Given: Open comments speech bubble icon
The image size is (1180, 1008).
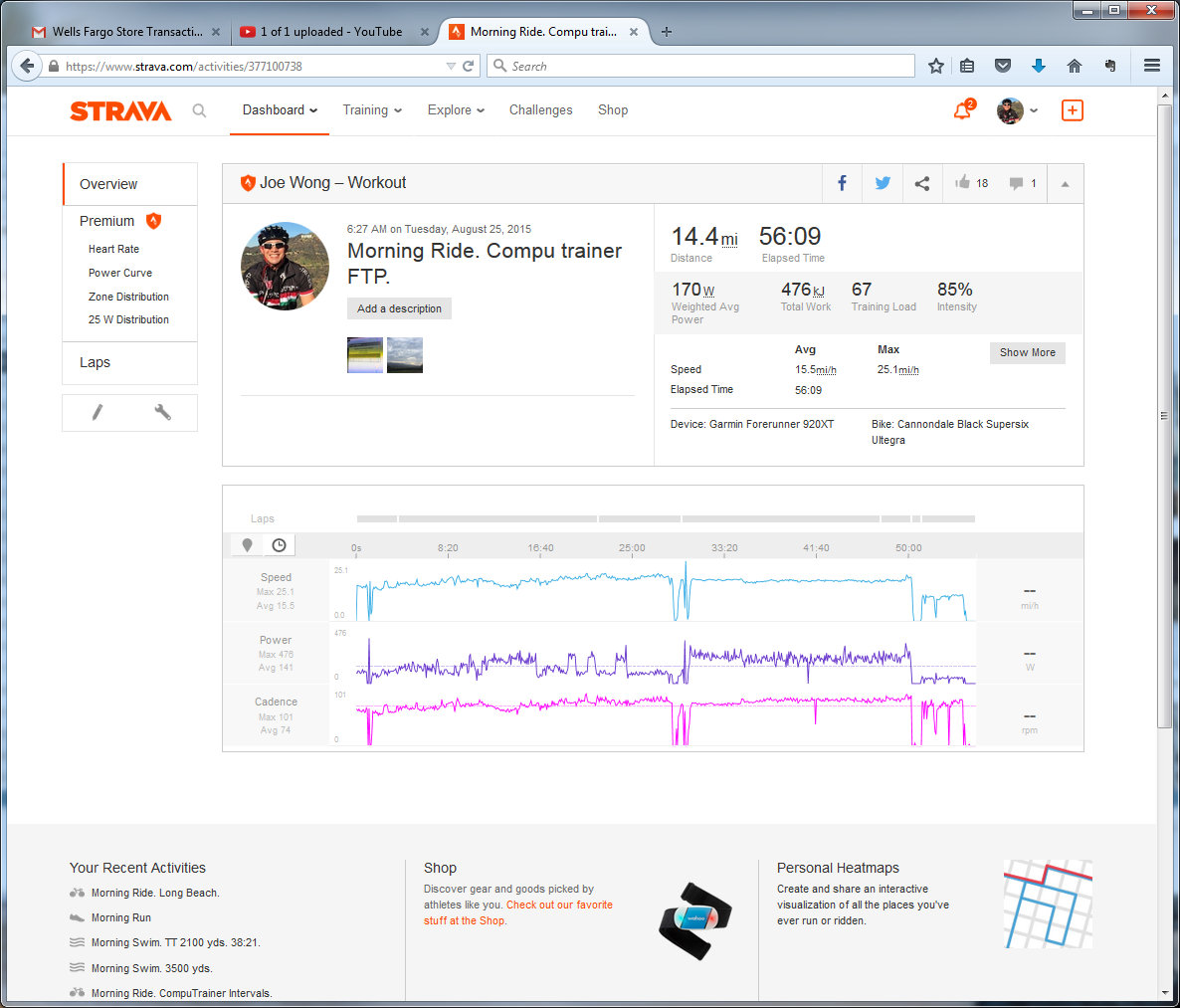Looking at the screenshot, I should click(x=1016, y=183).
